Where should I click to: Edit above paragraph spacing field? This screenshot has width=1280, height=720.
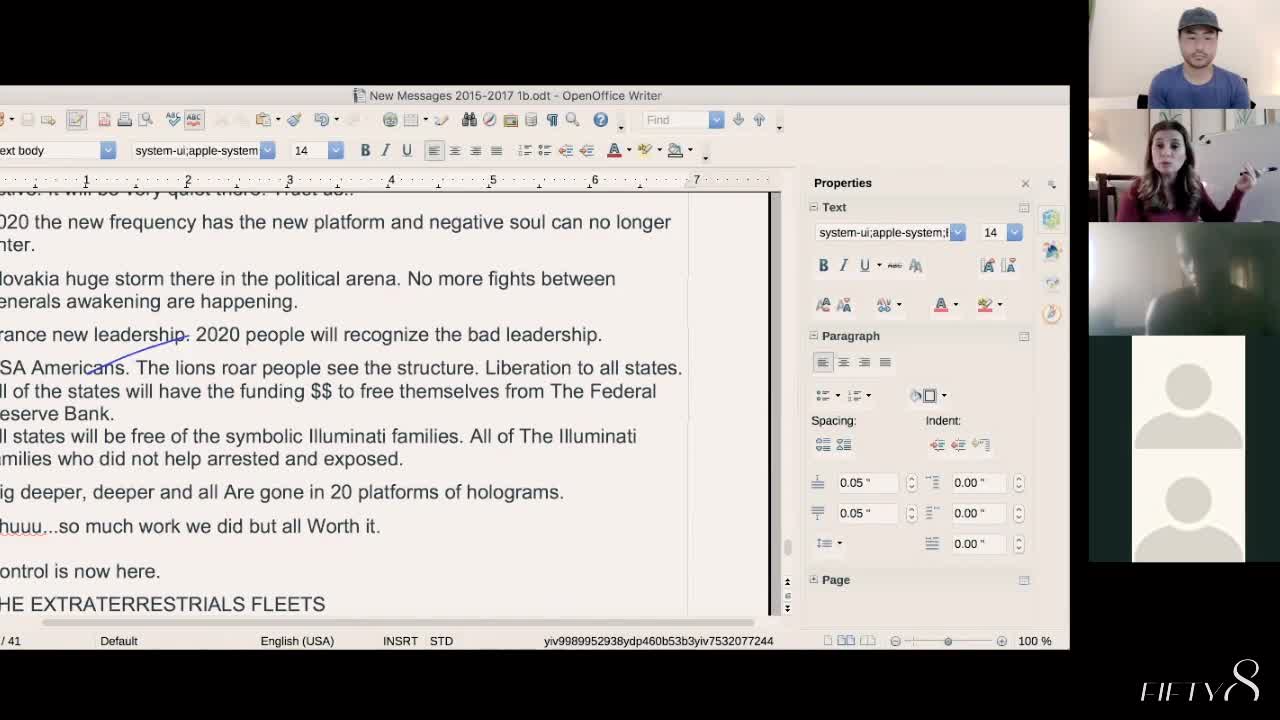[869, 482]
